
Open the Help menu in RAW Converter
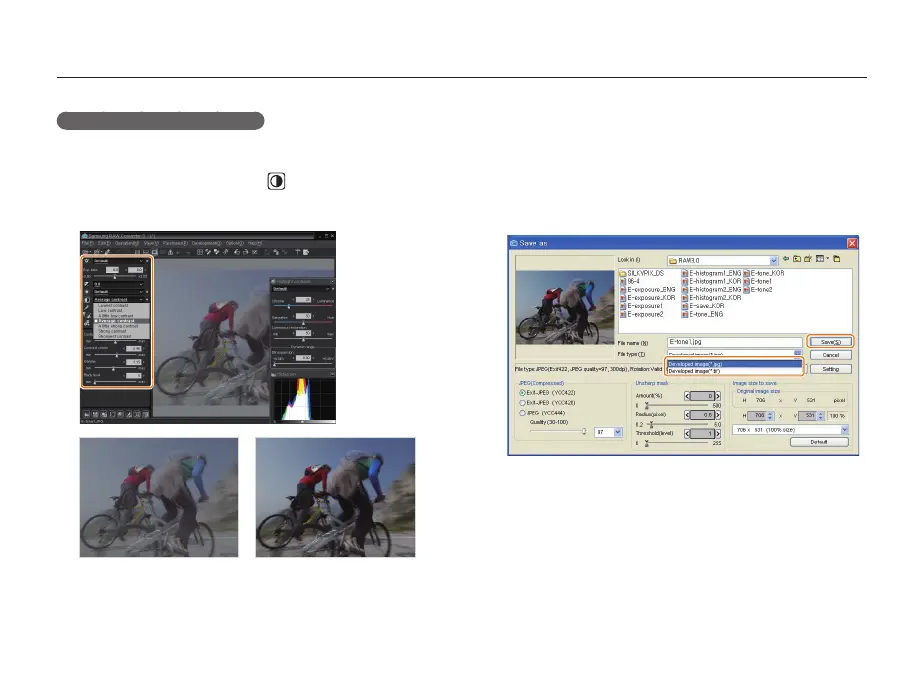click(x=255, y=243)
